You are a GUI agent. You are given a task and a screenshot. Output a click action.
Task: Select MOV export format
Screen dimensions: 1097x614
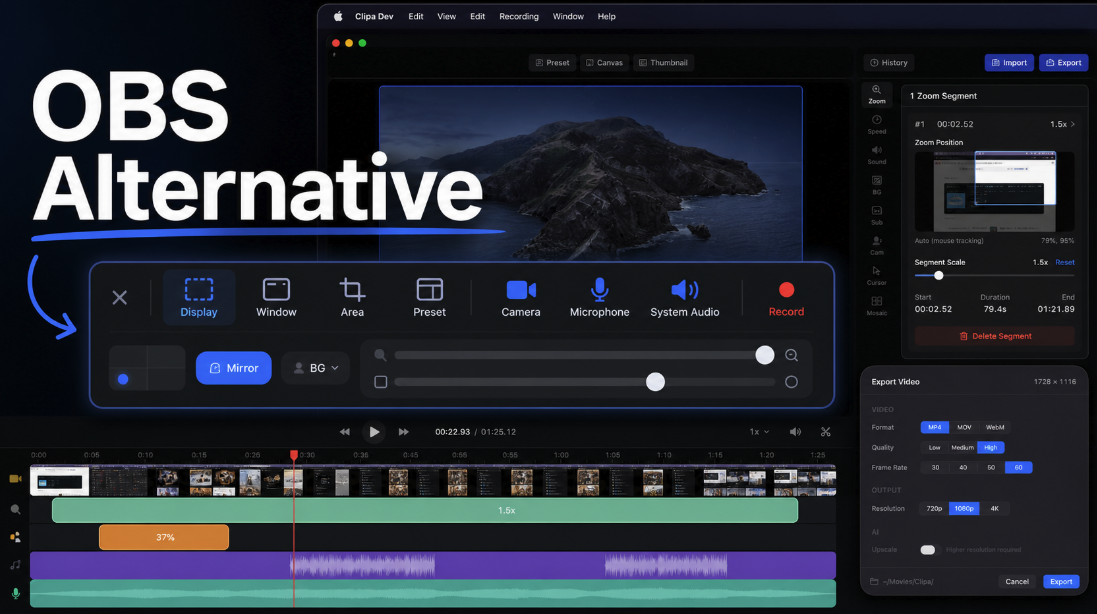point(964,427)
